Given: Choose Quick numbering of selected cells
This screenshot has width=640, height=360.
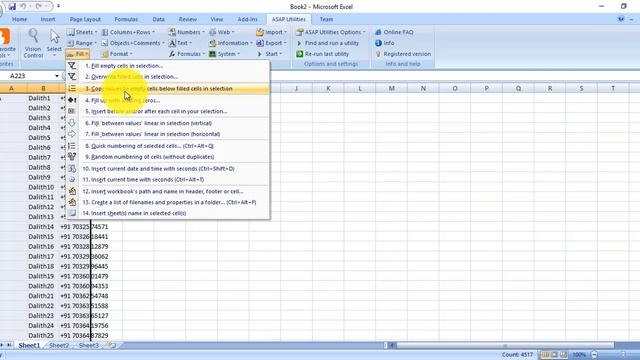Looking at the screenshot, I should coord(167,146).
